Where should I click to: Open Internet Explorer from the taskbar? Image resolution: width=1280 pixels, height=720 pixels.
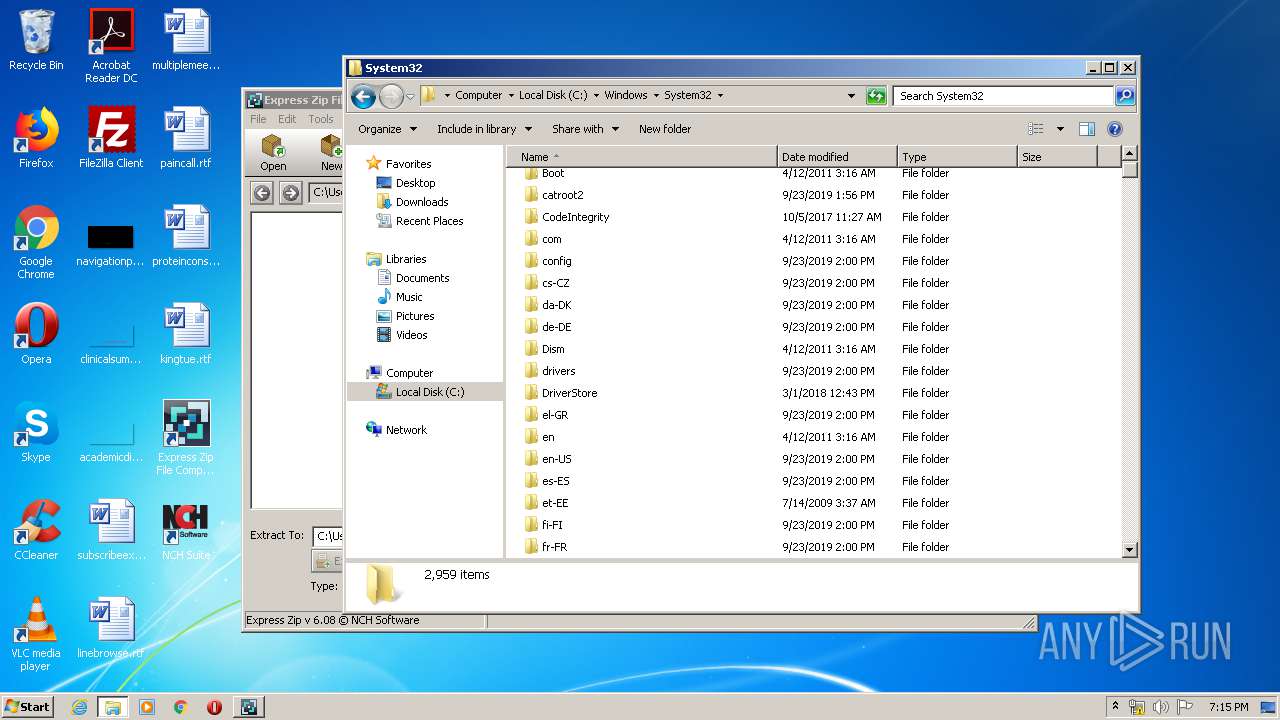click(x=79, y=707)
